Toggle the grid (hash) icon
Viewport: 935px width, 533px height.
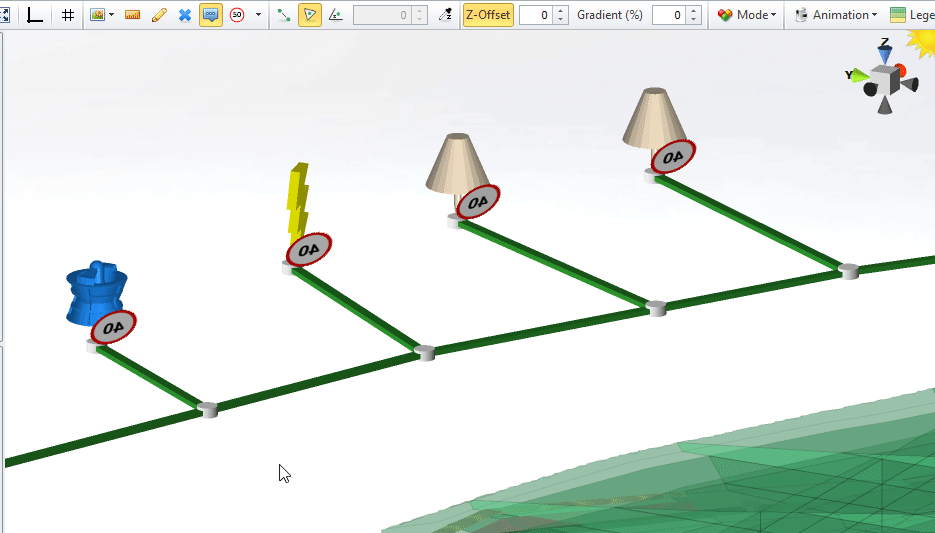coord(68,15)
